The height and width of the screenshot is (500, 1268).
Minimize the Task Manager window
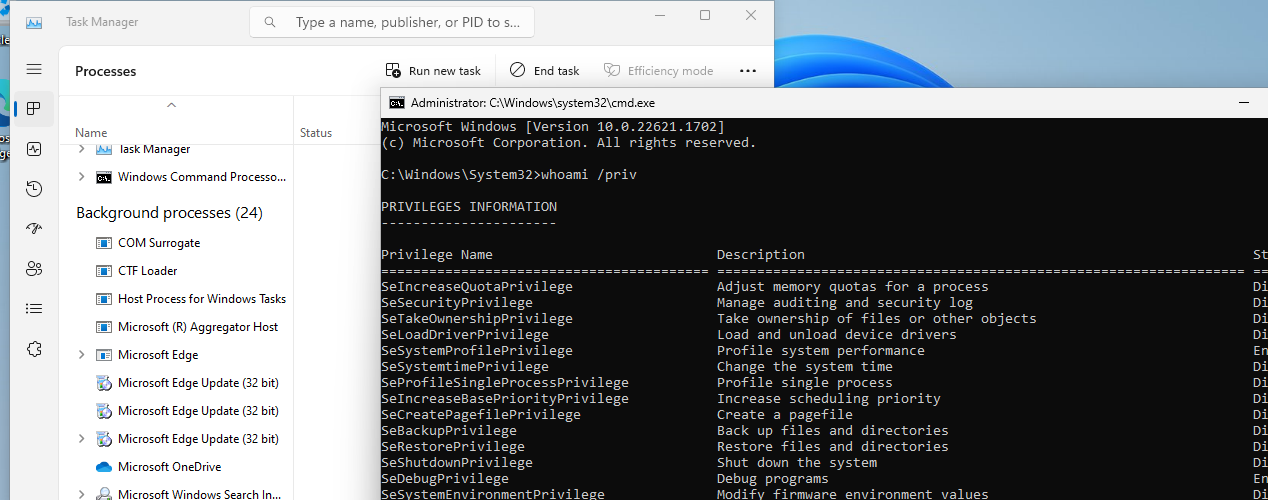(x=659, y=15)
